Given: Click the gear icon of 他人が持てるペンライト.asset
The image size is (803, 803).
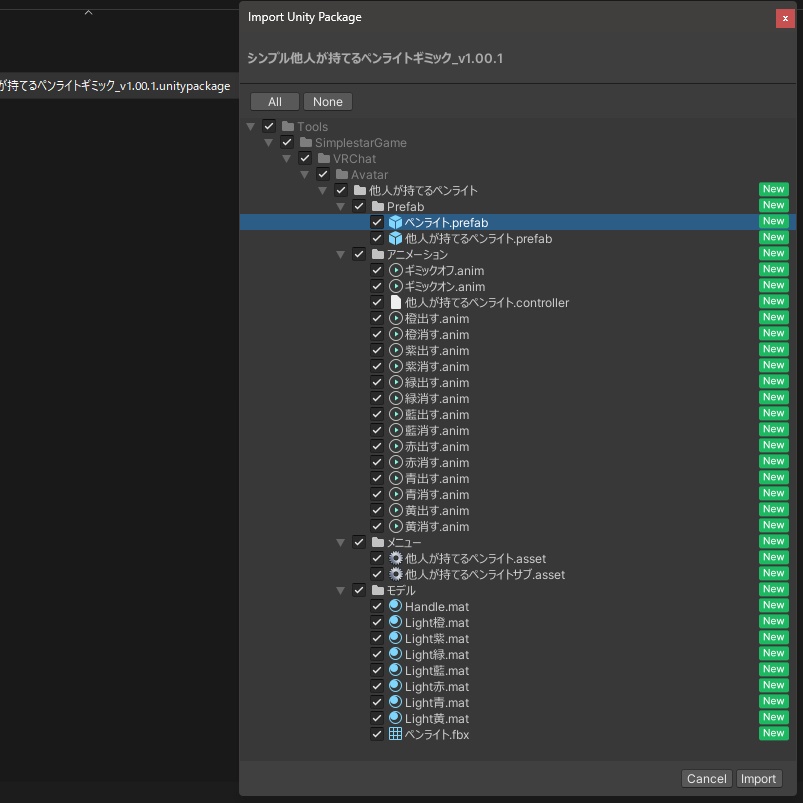Looking at the screenshot, I should coord(395,558).
